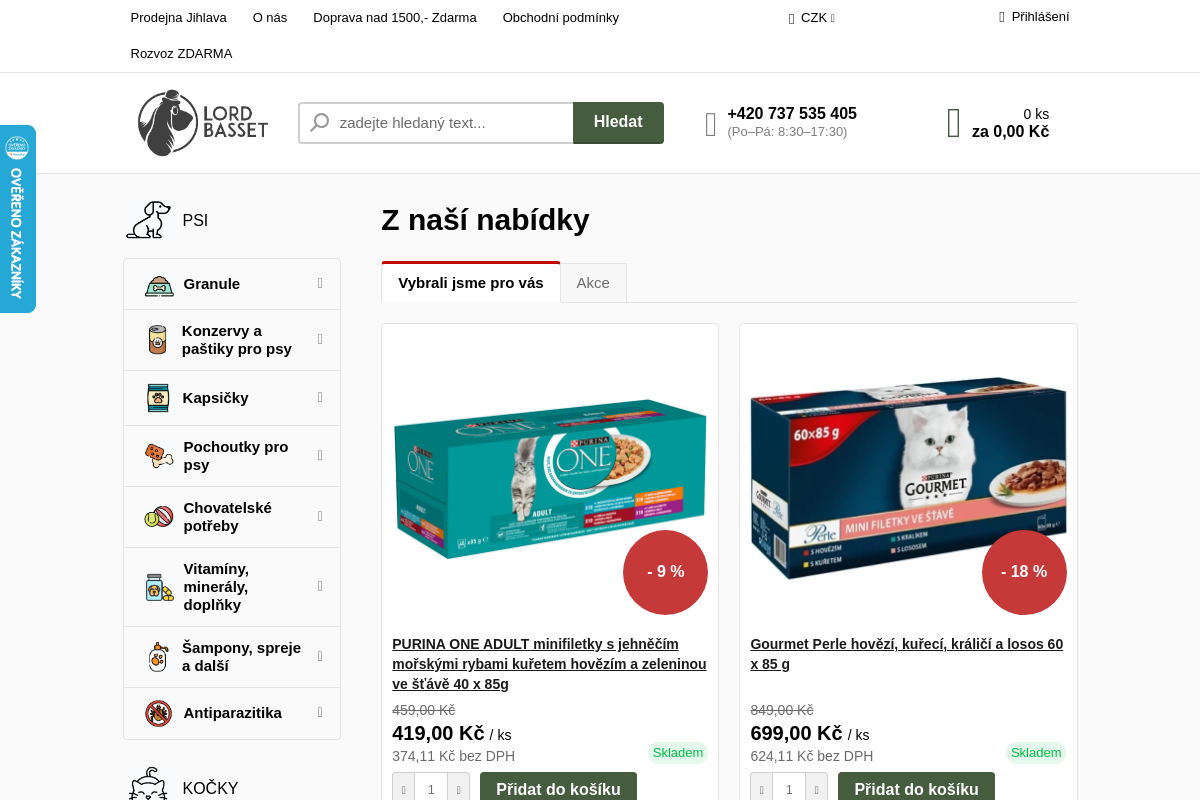Expand the Granule category arrow
Viewport: 1200px width, 800px height.
320,283
